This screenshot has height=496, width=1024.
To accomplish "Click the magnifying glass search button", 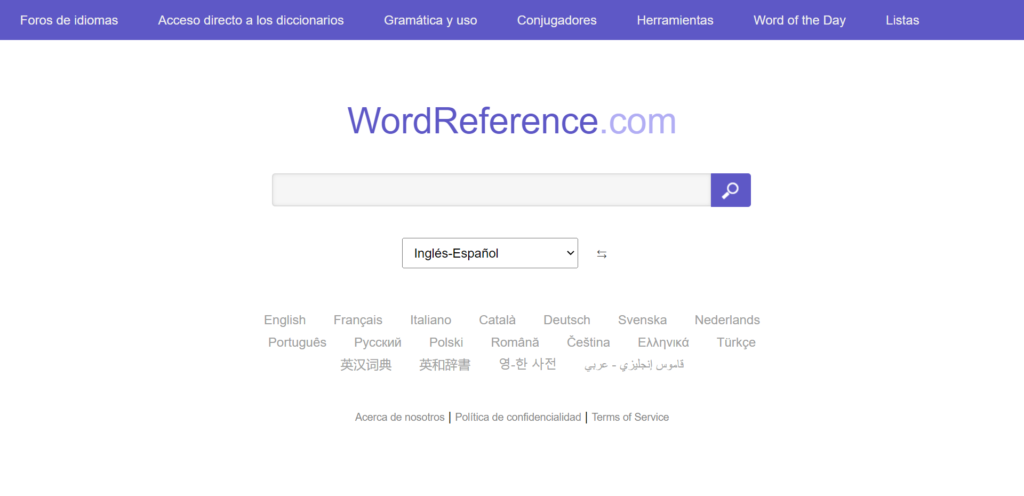I will tap(730, 190).
